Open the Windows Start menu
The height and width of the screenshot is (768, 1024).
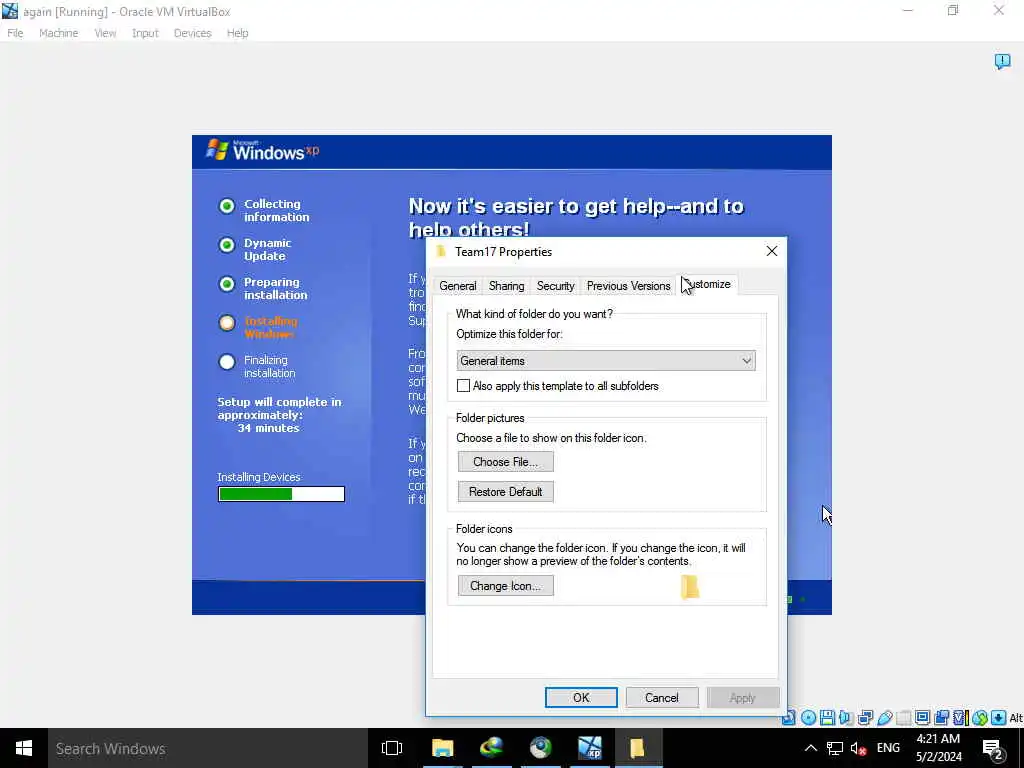24,748
